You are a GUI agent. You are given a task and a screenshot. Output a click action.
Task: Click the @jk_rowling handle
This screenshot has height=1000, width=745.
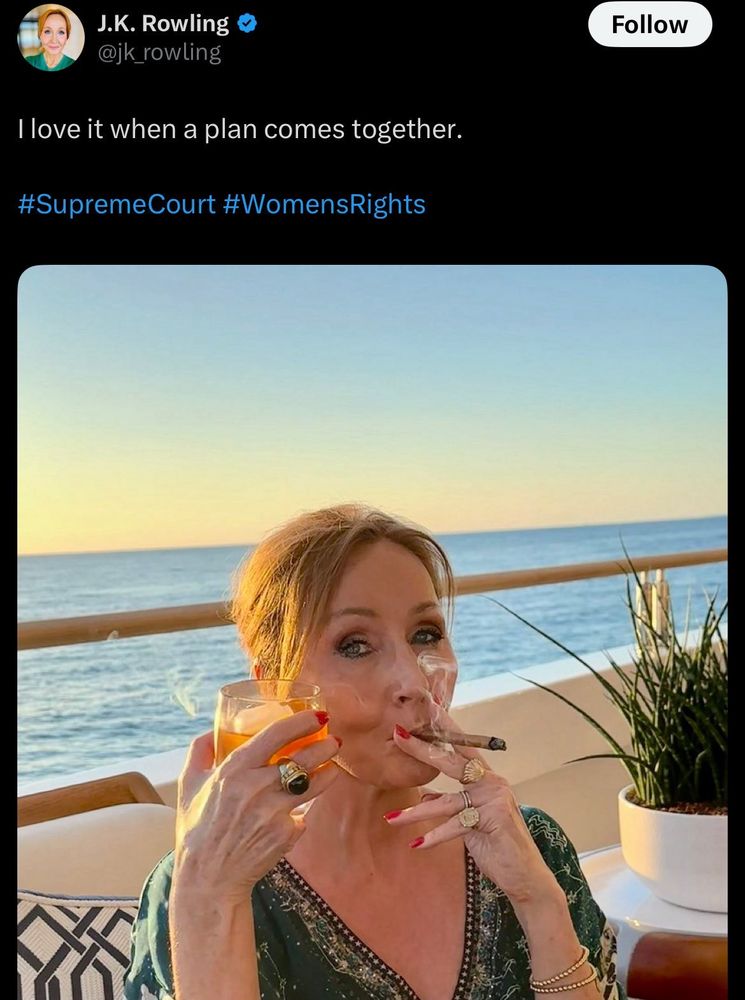pyautogui.click(x=158, y=52)
